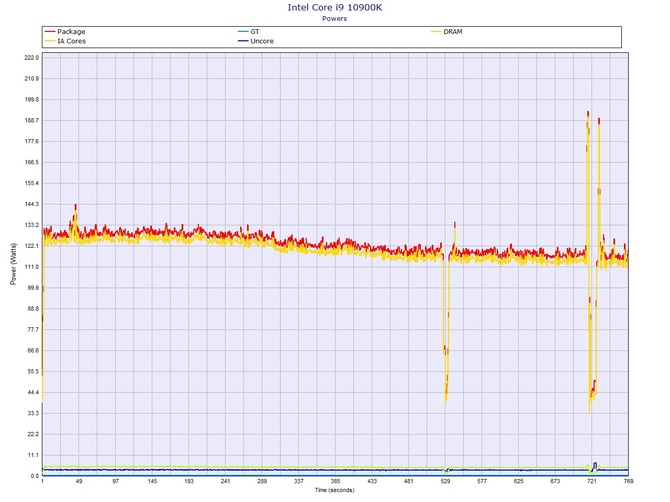
Task: Click the 385 time axis tick label
Action: 335,481
